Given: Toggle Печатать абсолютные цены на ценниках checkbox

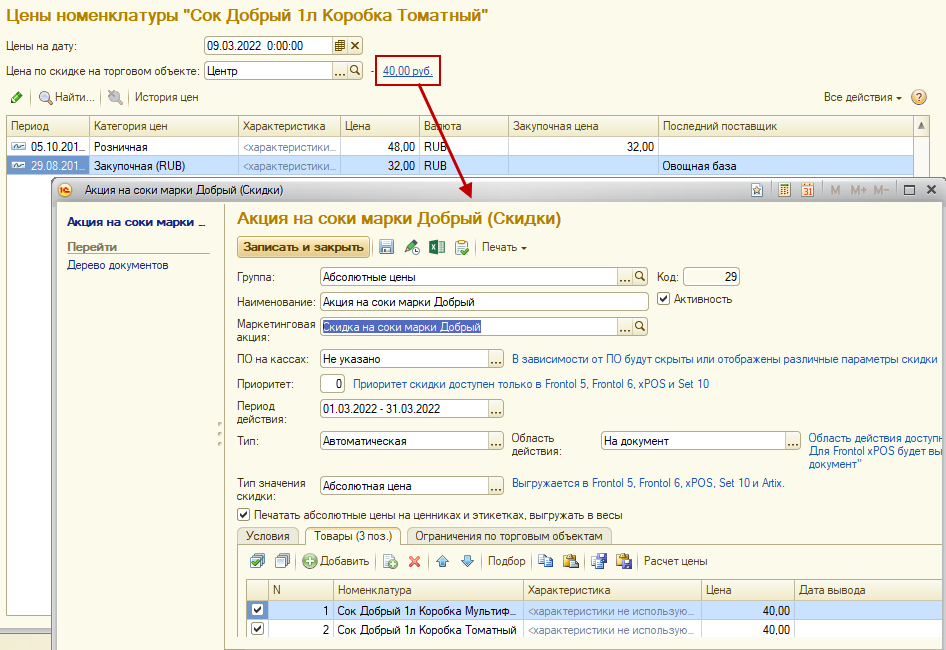Looking at the screenshot, I should pos(244,515).
